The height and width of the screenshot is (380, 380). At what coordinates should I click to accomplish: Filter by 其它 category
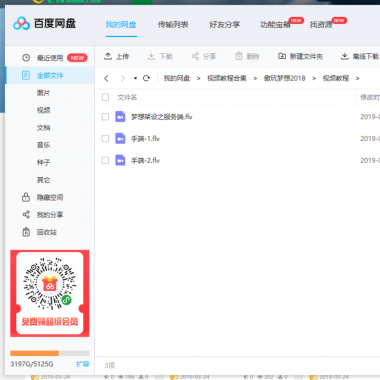[43, 180]
